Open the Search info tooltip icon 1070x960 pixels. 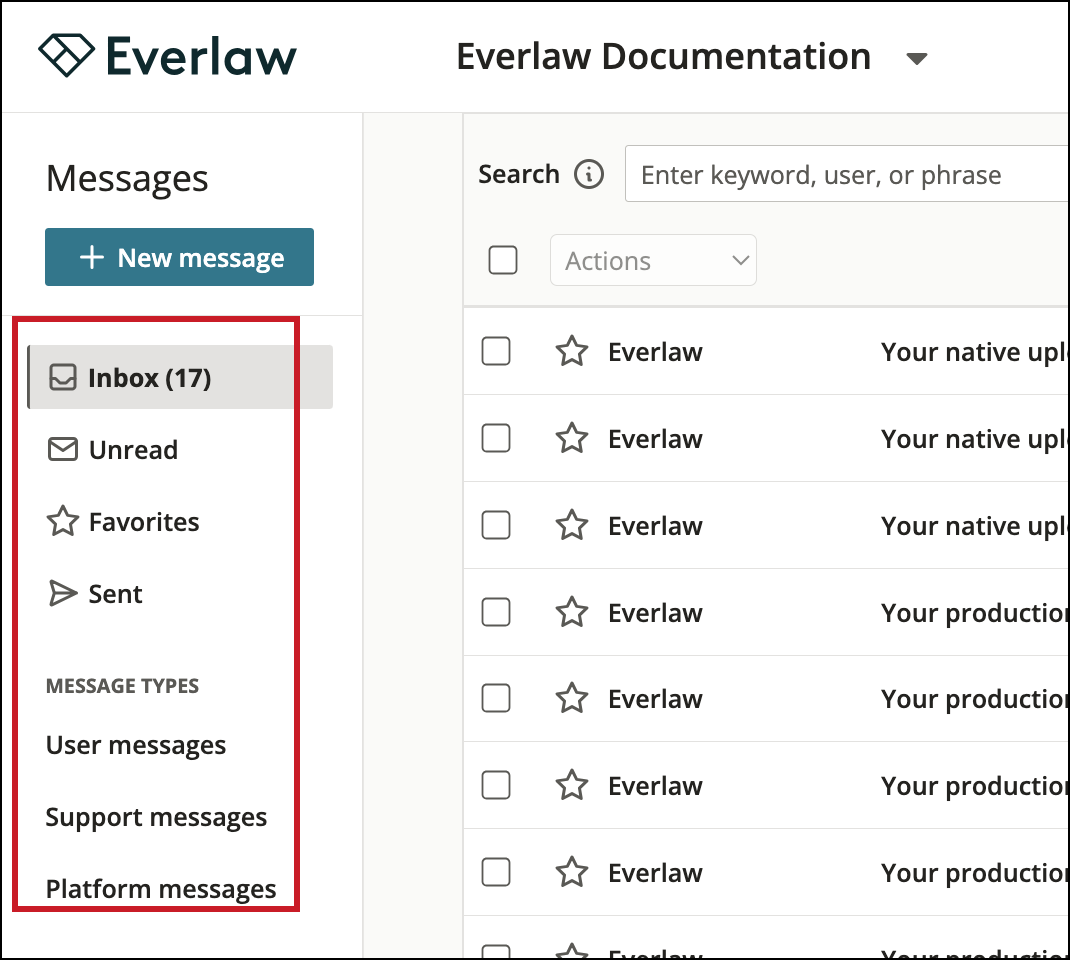tap(588, 174)
